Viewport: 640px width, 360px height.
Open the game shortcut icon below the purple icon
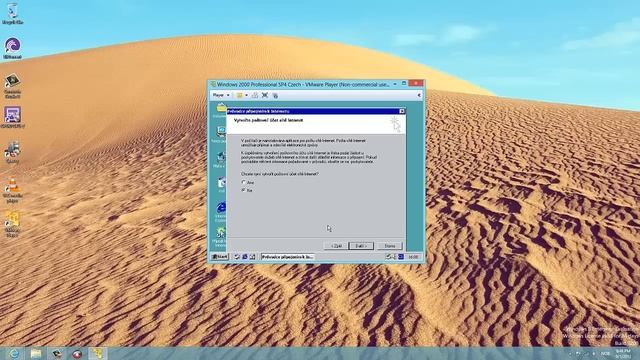coord(12,152)
